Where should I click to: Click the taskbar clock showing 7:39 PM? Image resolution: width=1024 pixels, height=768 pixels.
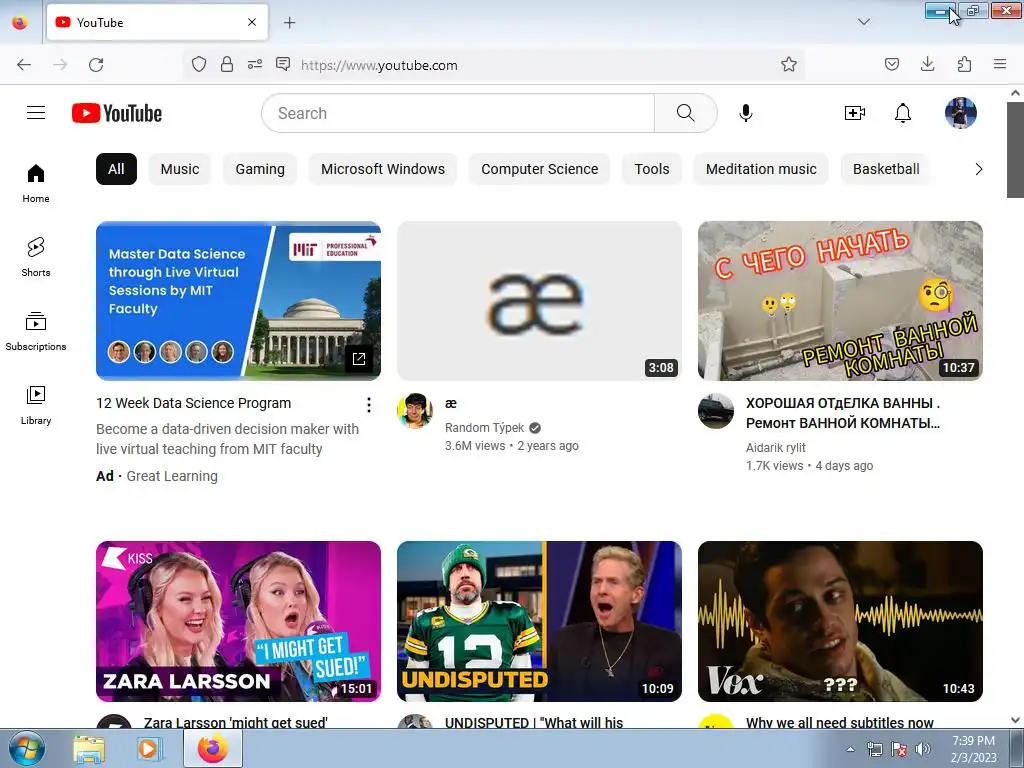click(x=973, y=749)
